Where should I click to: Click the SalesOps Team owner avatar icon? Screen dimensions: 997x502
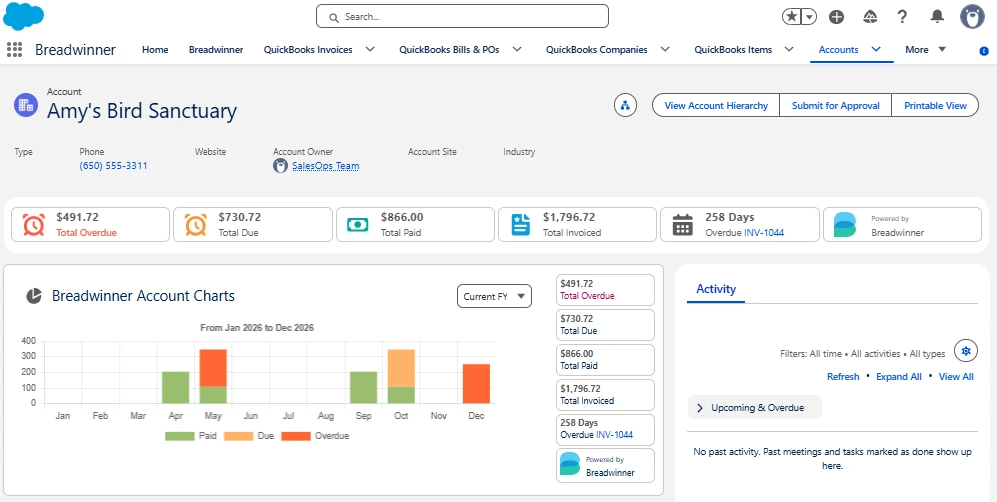[x=280, y=166]
